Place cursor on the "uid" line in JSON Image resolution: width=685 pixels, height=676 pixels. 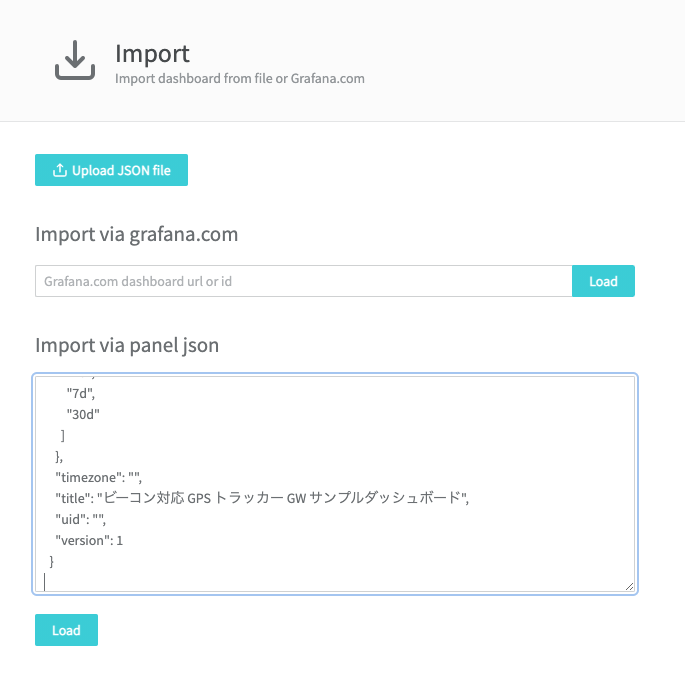click(x=80, y=519)
